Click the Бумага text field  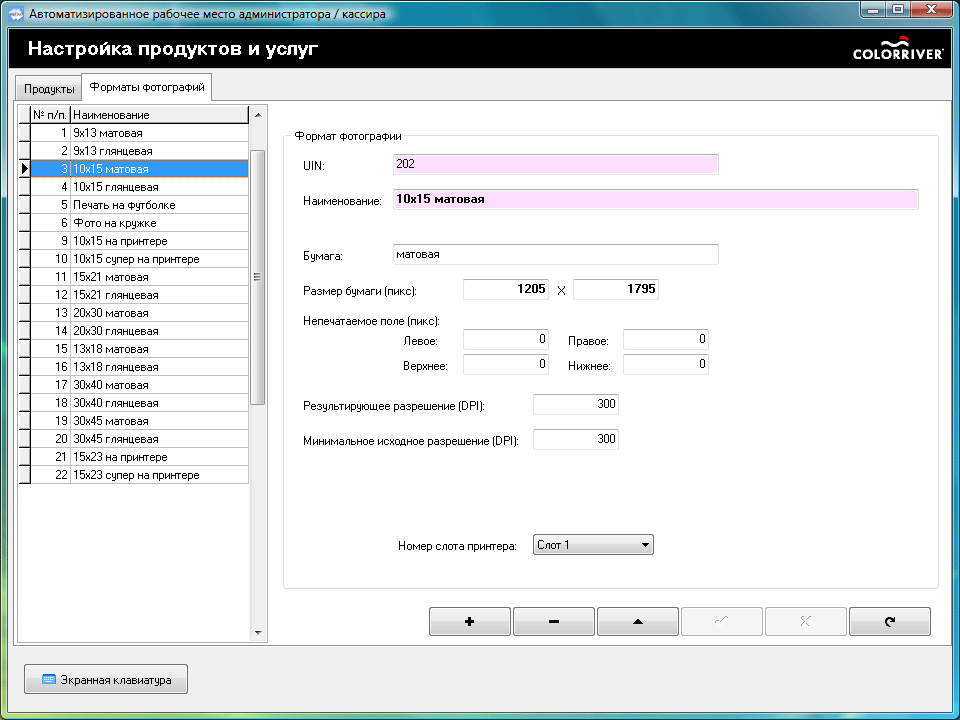tap(555, 255)
